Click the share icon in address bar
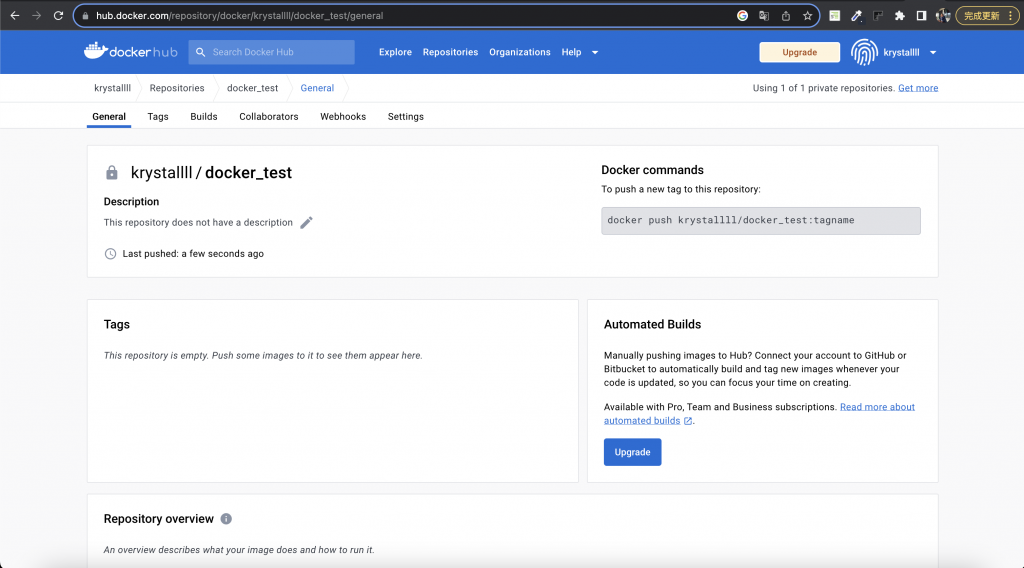Image resolution: width=1024 pixels, height=568 pixels. coord(786,16)
